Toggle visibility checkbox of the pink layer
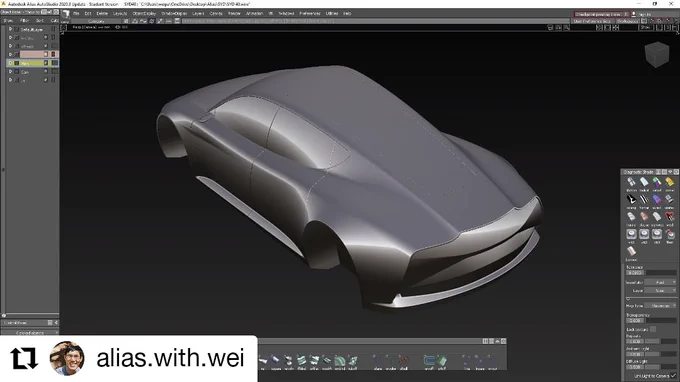 pyautogui.click(x=16, y=54)
